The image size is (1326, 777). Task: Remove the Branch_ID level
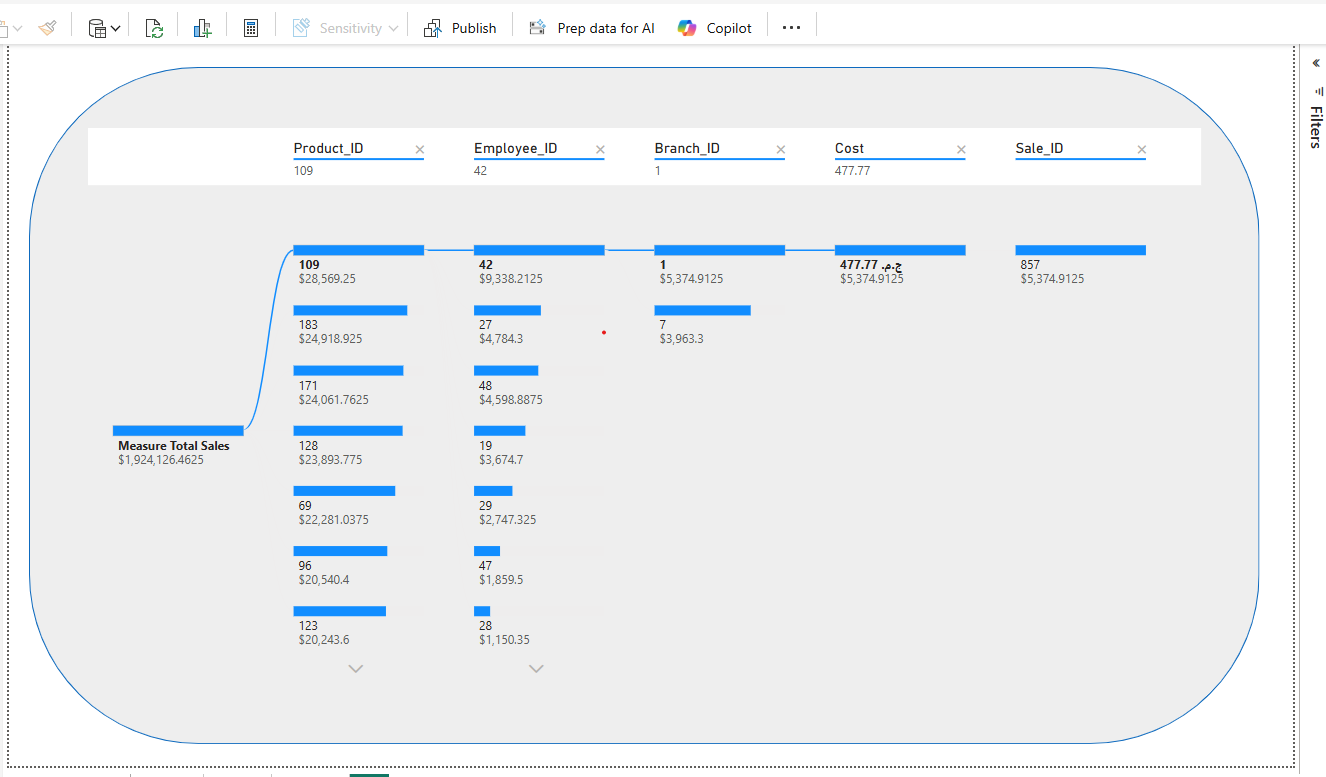click(x=781, y=150)
